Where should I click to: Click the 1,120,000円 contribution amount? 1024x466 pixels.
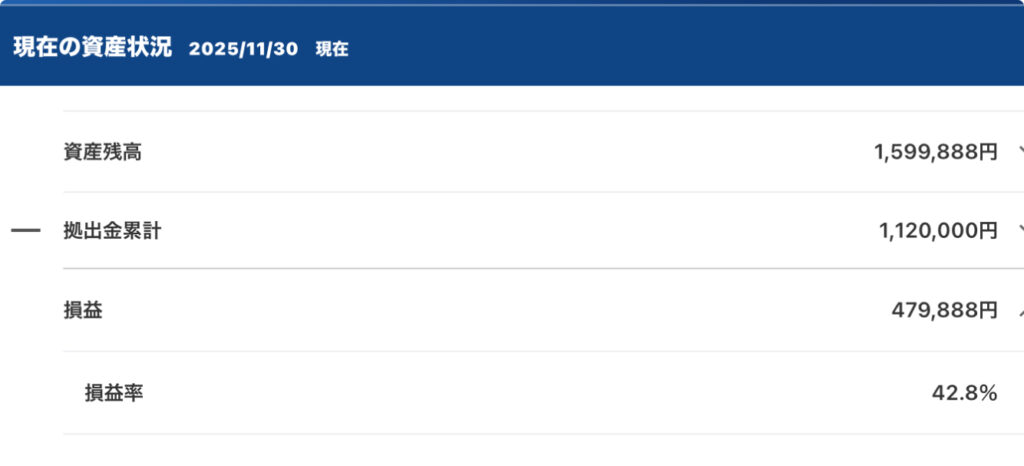click(938, 231)
